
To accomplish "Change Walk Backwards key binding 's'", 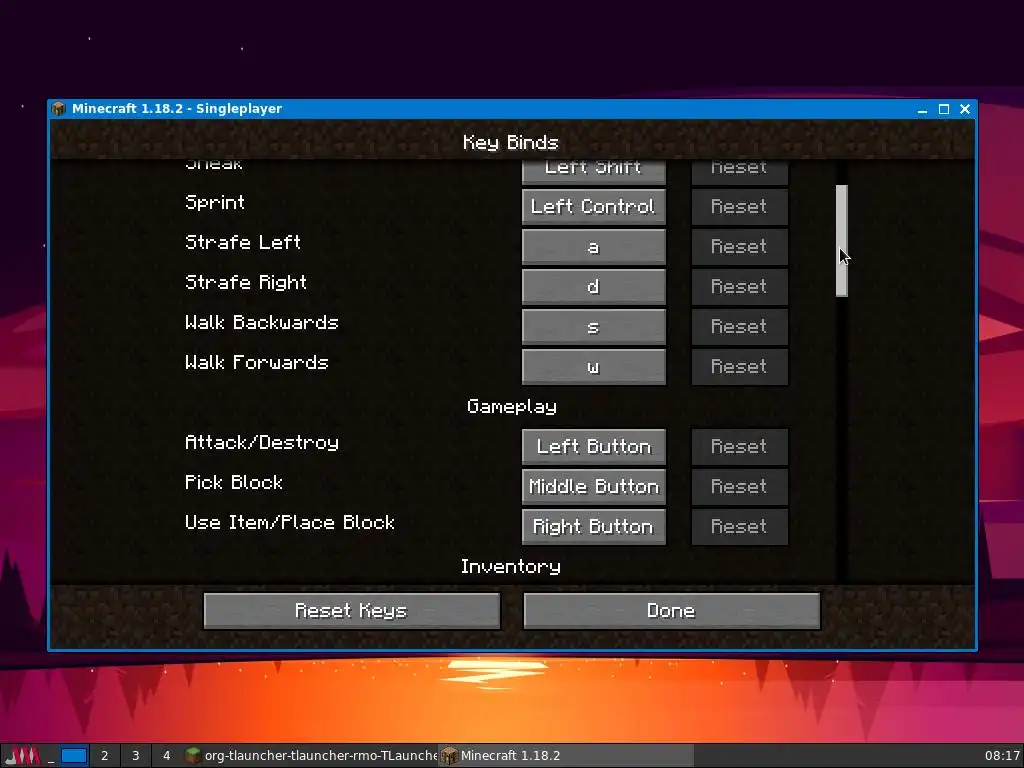I will pyautogui.click(x=594, y=327).
